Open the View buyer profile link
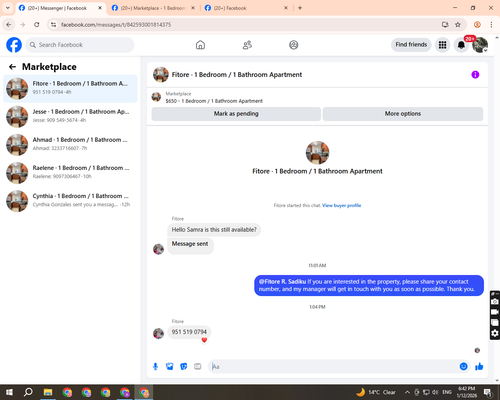The width and height of the screenshot is (500, 400). pyautogui.click(x=341, y=205)
